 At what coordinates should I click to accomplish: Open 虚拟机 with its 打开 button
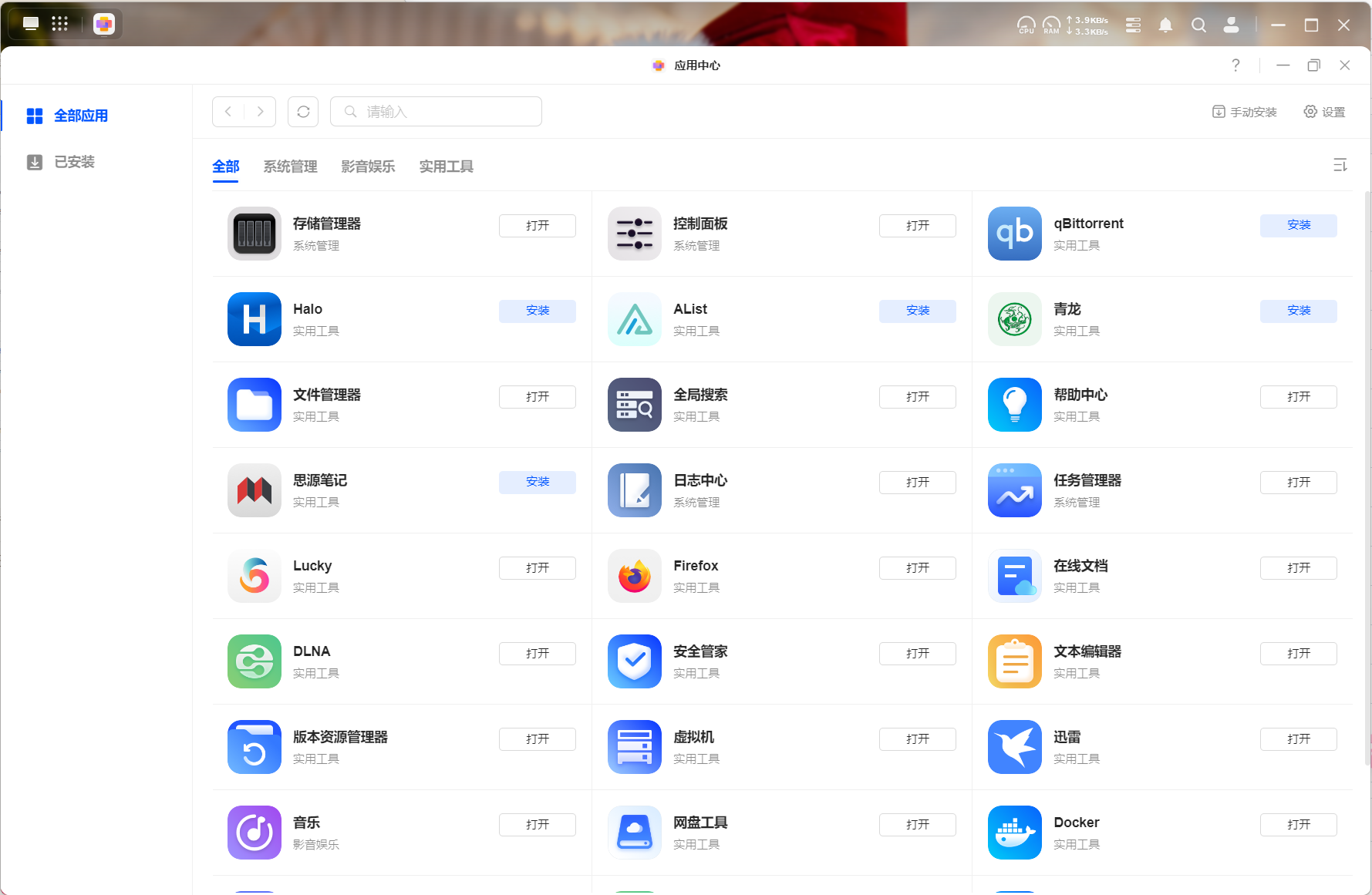[x=918, y=739]
